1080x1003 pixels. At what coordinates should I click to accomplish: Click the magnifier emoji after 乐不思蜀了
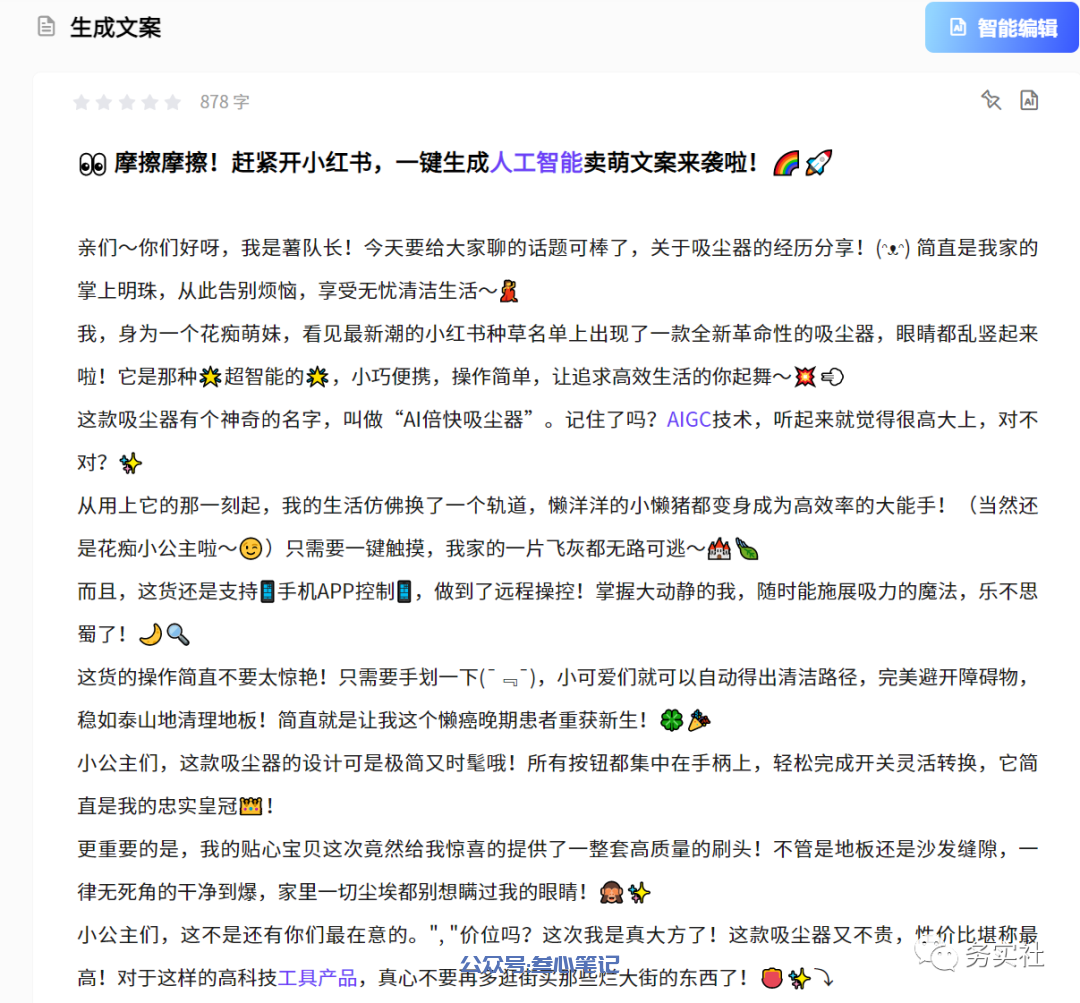coord(178,634)
